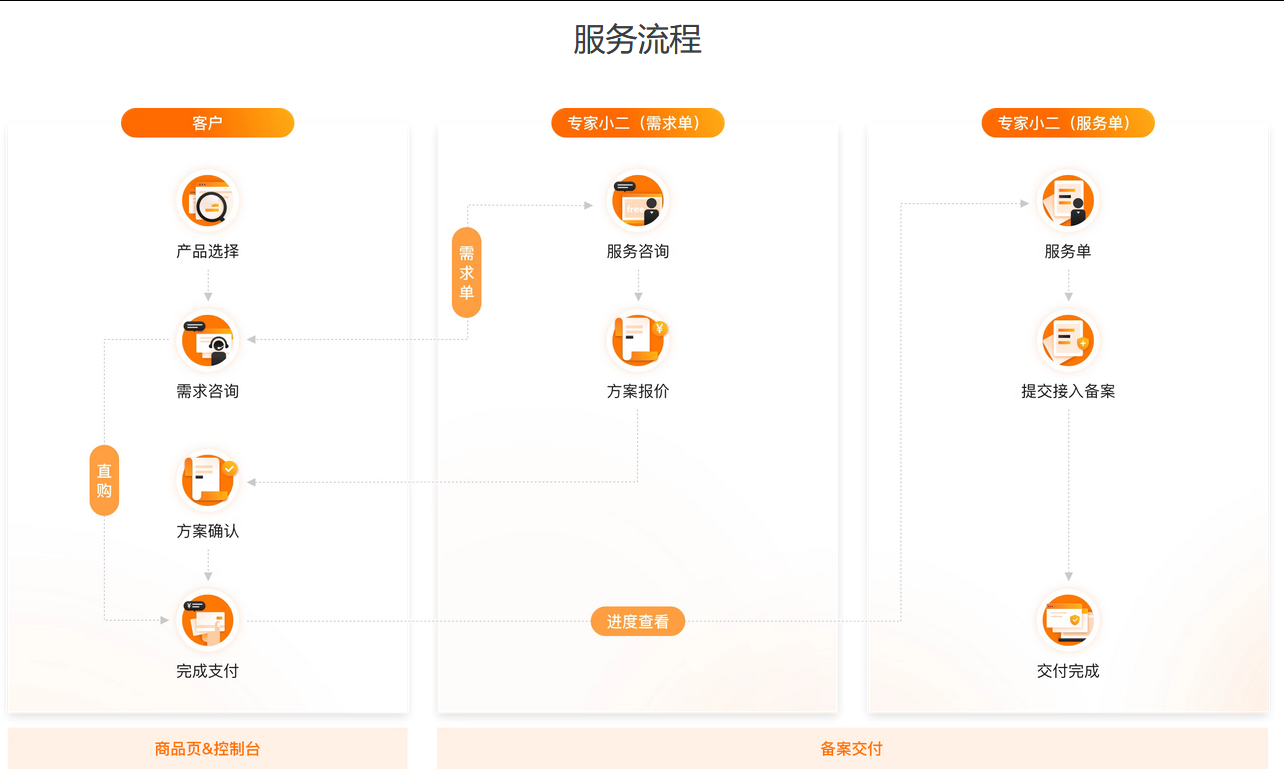Image resolution: width=1284 pixels, height=783 pixels.
Task: Switch to the 商品页&控制台 section
Action: click(x=207, y=748)
